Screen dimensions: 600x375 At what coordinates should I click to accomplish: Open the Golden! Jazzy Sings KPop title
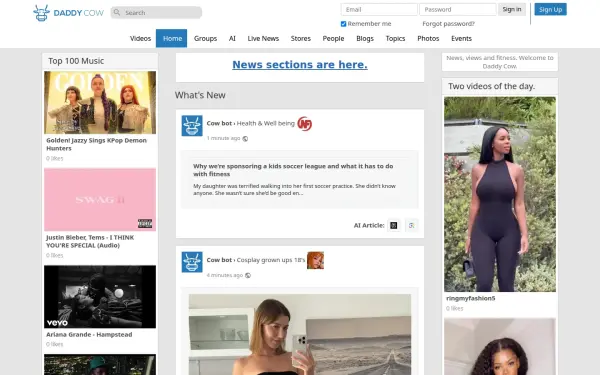pyautogui.click(x=96, y=144)
